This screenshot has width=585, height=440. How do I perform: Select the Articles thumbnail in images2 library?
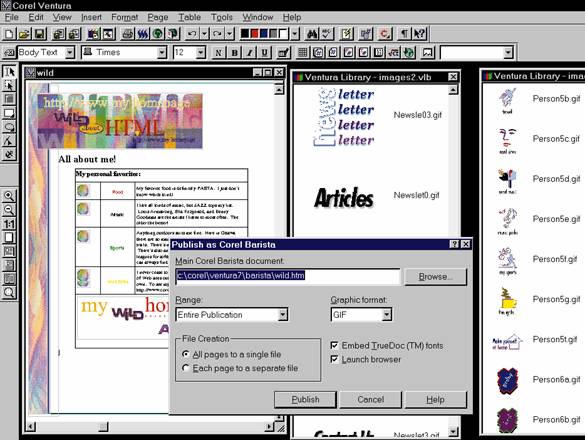tap(344, 197)
